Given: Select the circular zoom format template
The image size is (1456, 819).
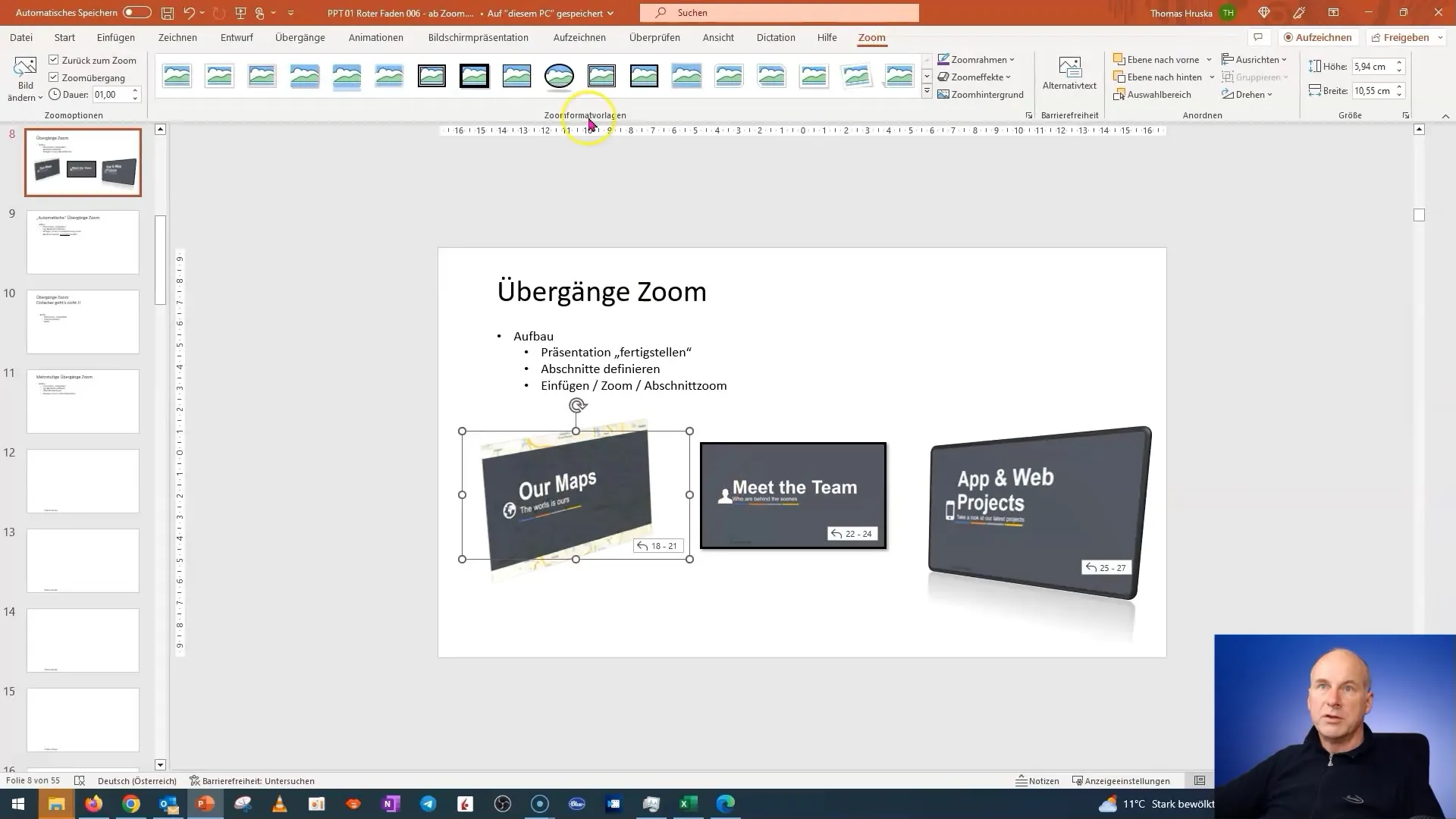Looking at the screenshot, I should (559, 75).
